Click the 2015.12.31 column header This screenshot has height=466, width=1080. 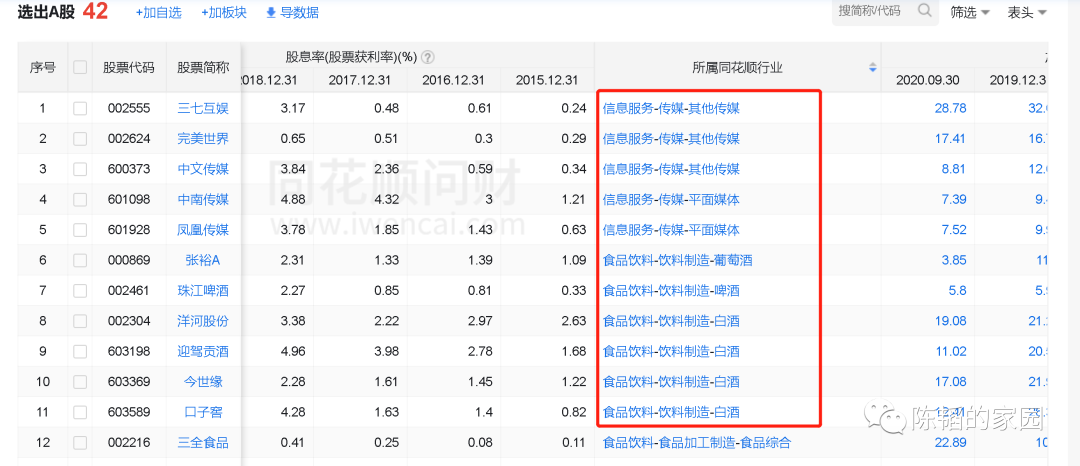[x=546, y=80]
